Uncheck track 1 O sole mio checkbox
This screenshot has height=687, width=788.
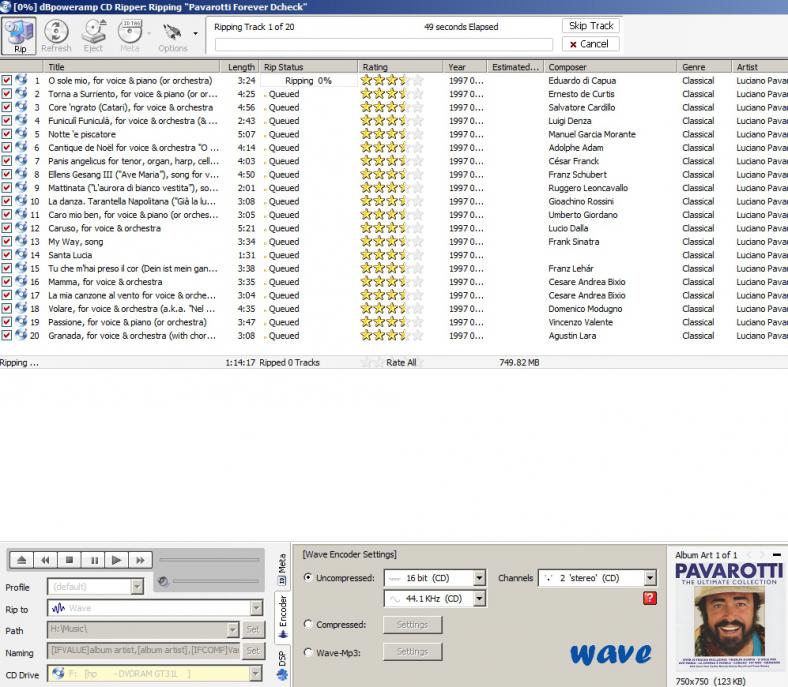(x=7, y=80)
